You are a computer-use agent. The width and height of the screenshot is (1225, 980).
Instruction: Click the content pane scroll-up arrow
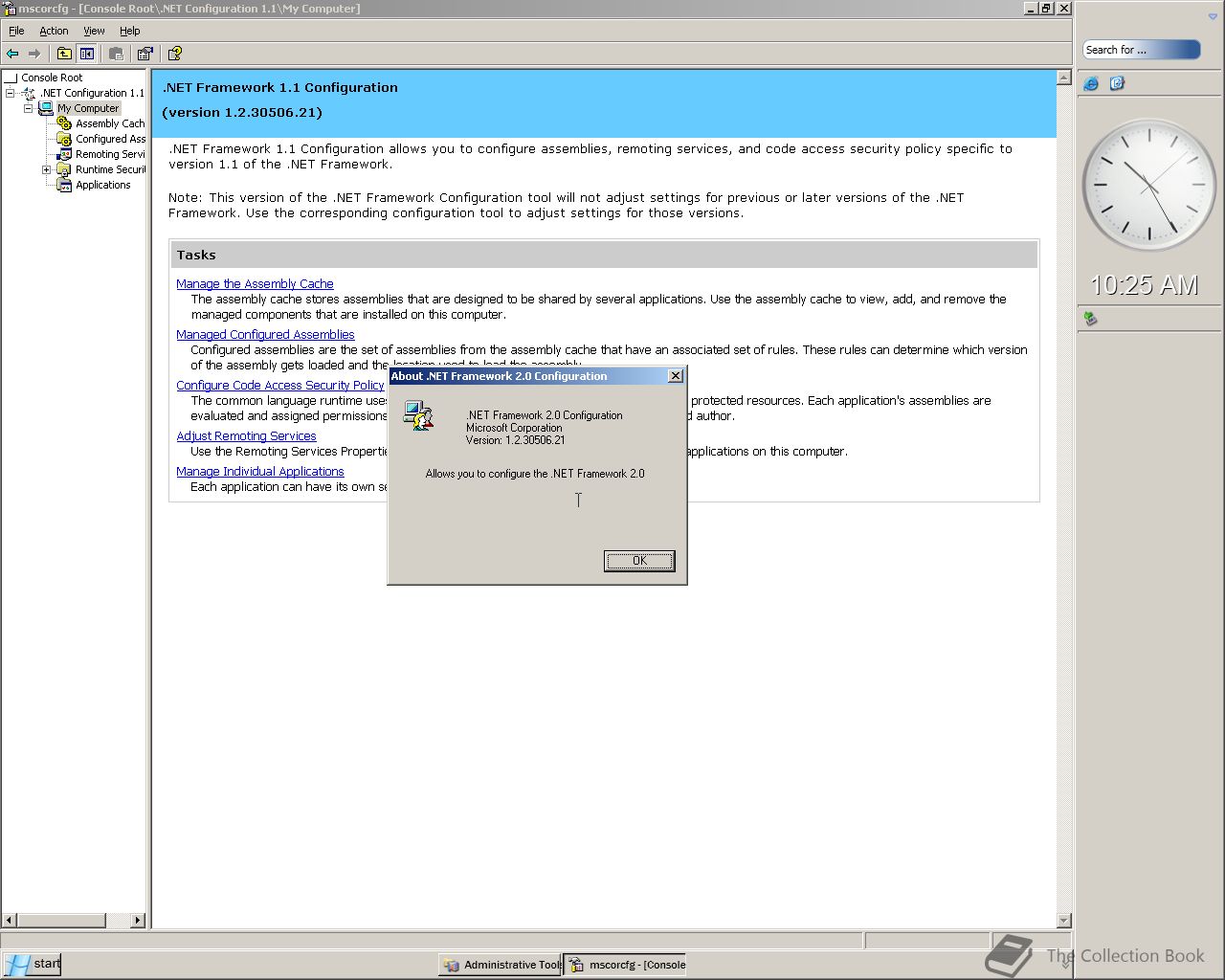[x=1063, y=78]
